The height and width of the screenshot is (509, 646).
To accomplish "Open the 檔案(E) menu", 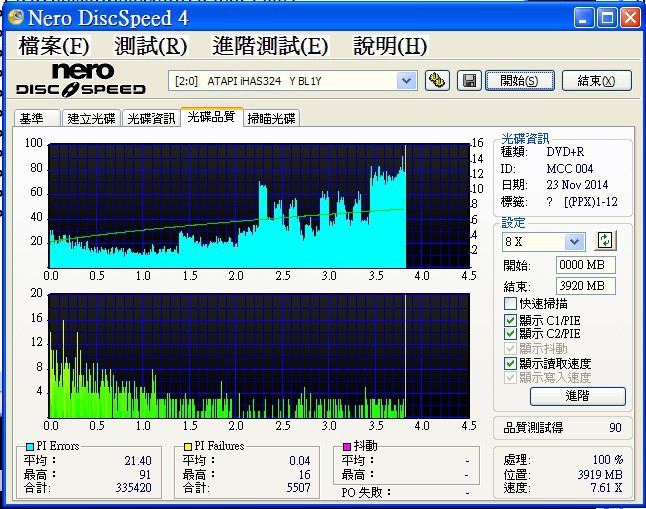I will pos(54,45).
